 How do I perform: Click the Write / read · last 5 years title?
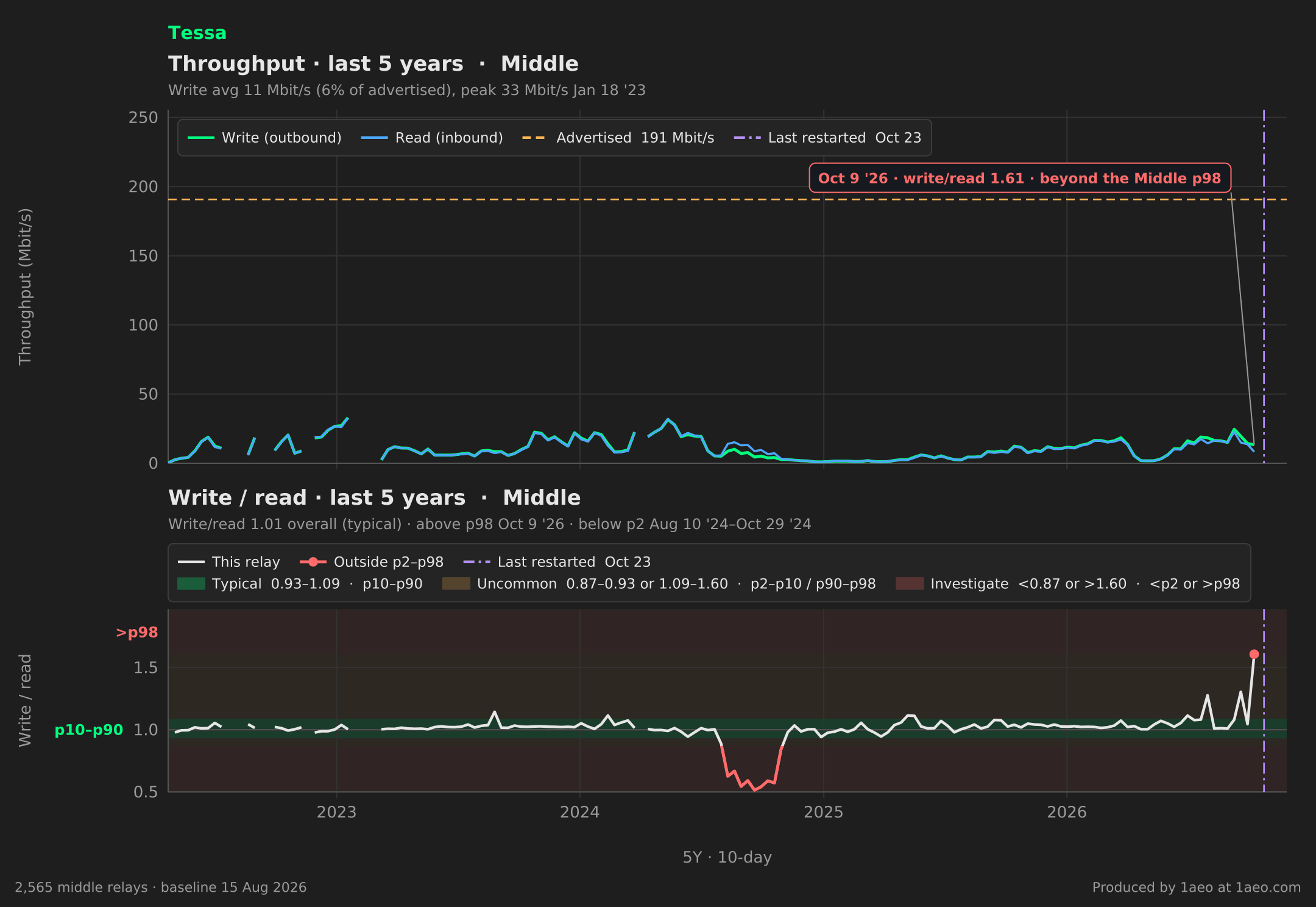pyautogui.click(x=375, y=497)
